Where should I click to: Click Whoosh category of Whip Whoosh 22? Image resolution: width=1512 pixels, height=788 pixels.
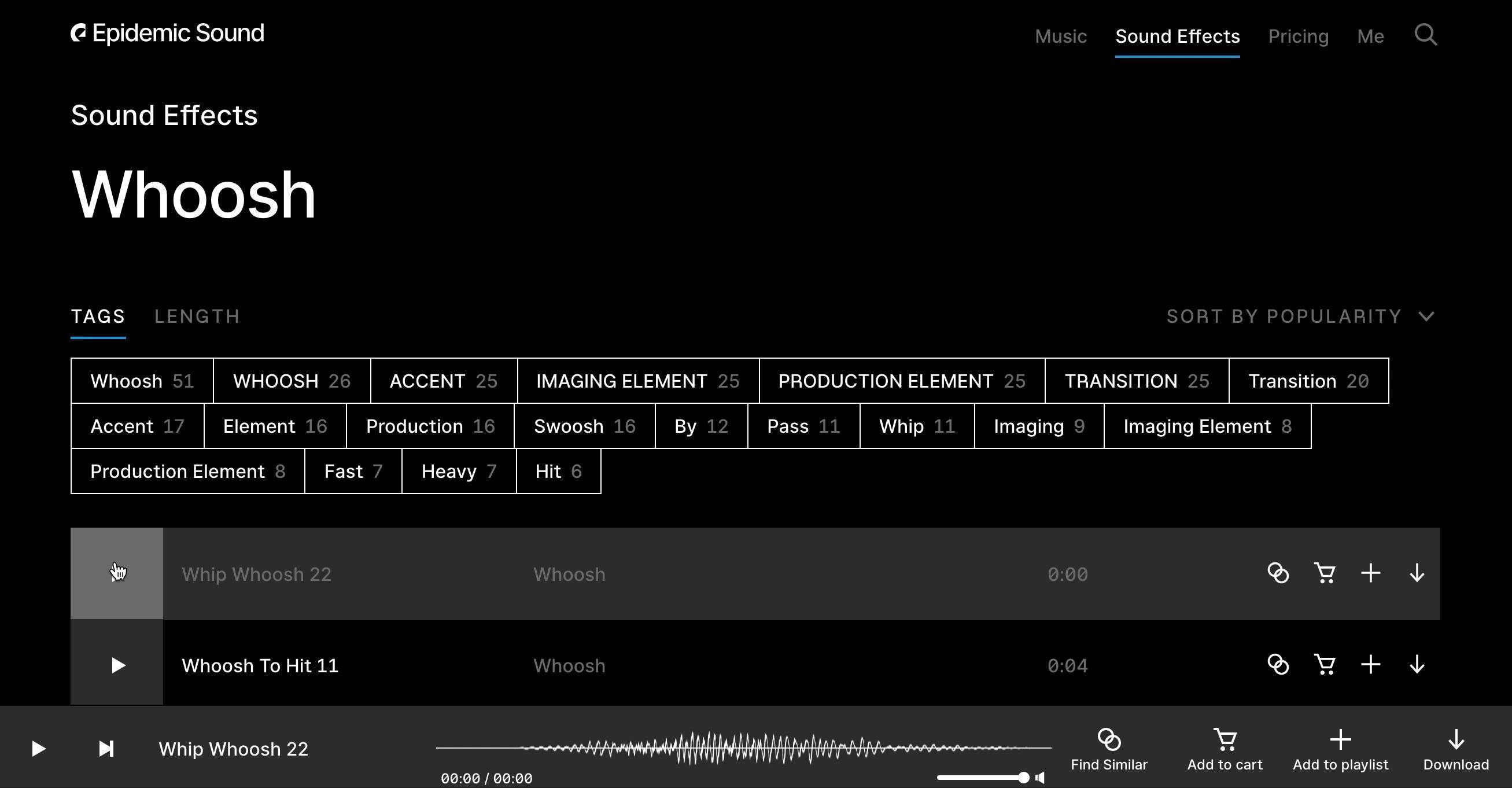coord(569,574)
